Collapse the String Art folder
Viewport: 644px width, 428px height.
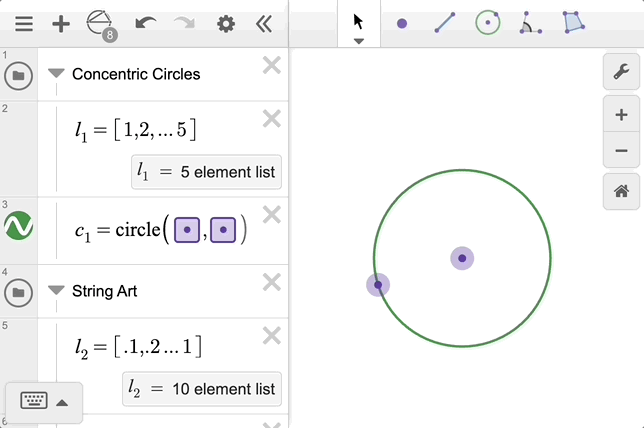(x=56, y=292)
